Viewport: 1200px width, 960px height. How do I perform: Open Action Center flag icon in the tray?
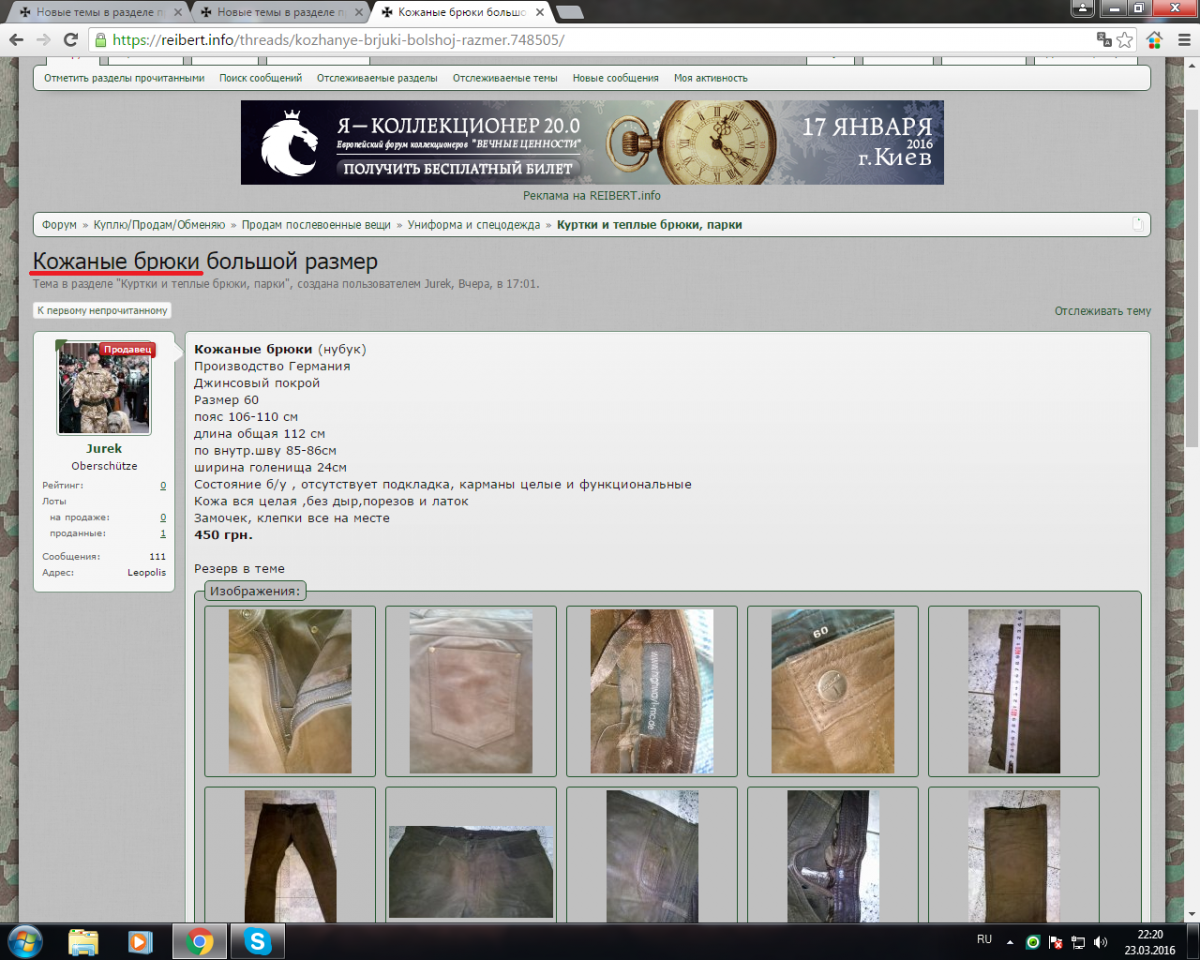coord(1056,942)
